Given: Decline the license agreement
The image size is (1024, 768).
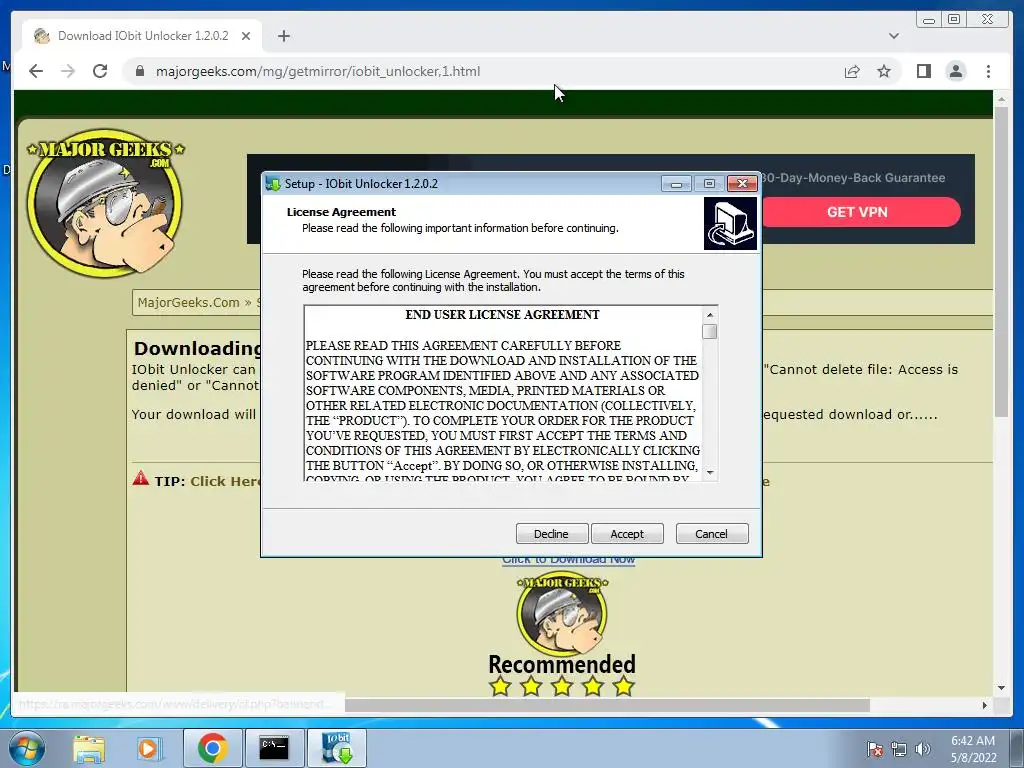Looking at the screenshot, I should point(551,534).
